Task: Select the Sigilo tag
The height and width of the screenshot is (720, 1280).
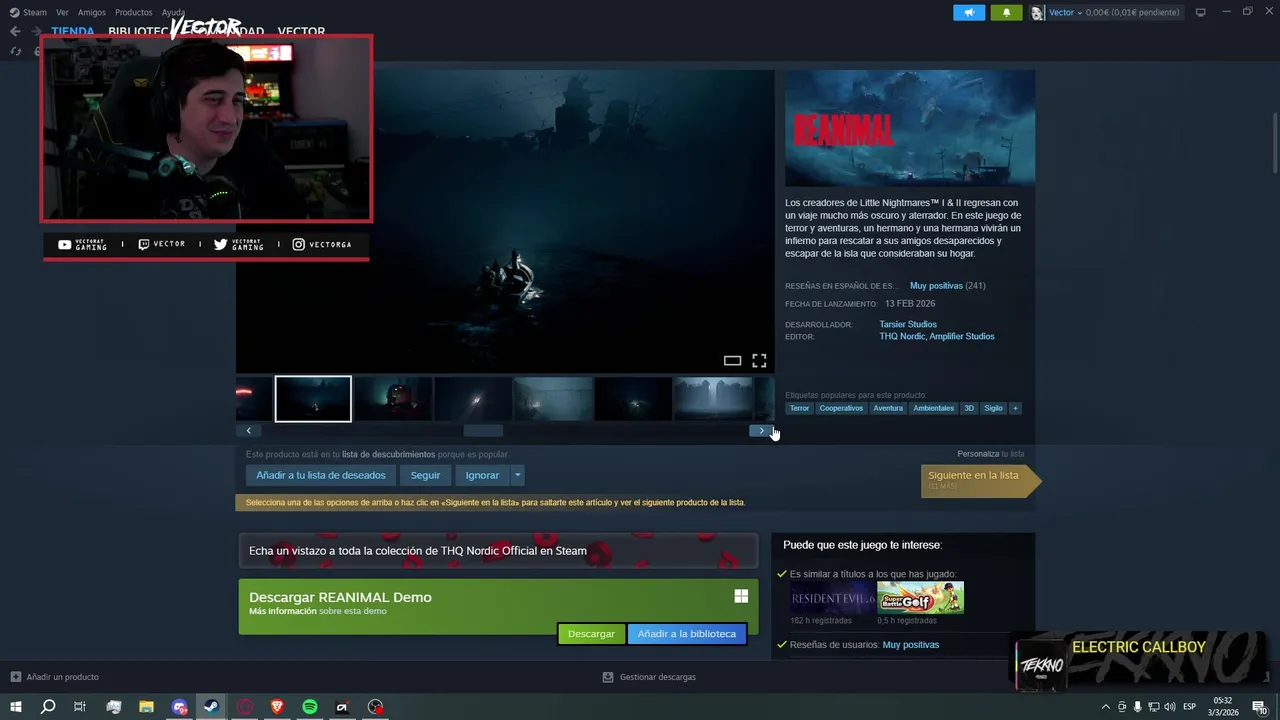Action: tap(993, 408)
